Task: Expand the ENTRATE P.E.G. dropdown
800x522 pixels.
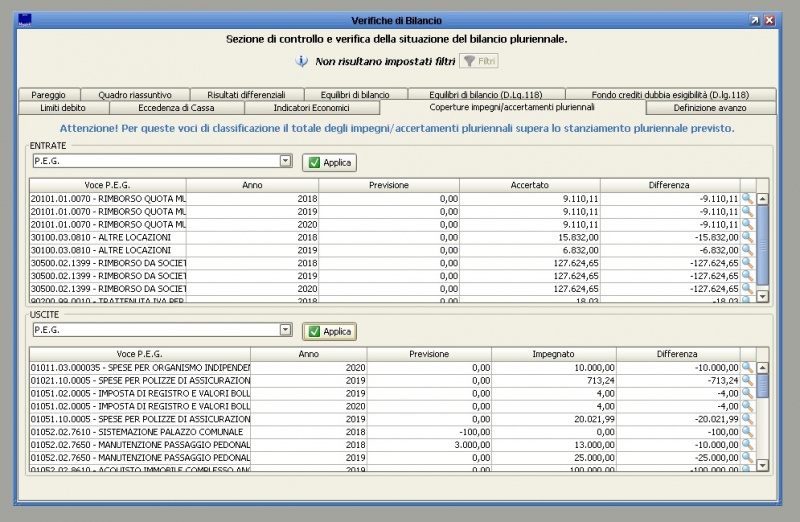Action: [285, 160]
